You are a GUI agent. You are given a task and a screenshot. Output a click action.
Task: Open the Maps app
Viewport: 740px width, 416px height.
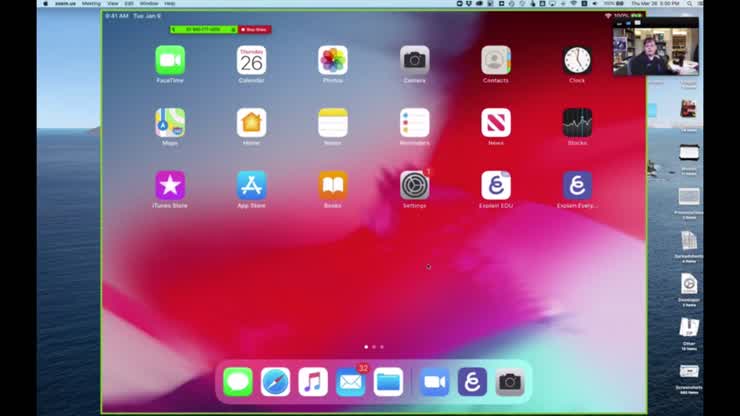pyautogui.click(x=170, y=123)
